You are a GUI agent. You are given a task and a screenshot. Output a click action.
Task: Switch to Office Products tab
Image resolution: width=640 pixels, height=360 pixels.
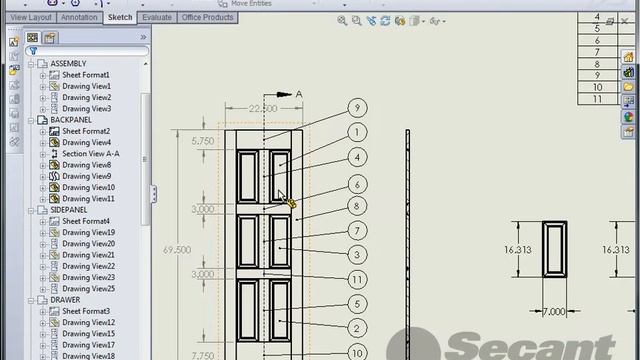[x=207, y=18]
